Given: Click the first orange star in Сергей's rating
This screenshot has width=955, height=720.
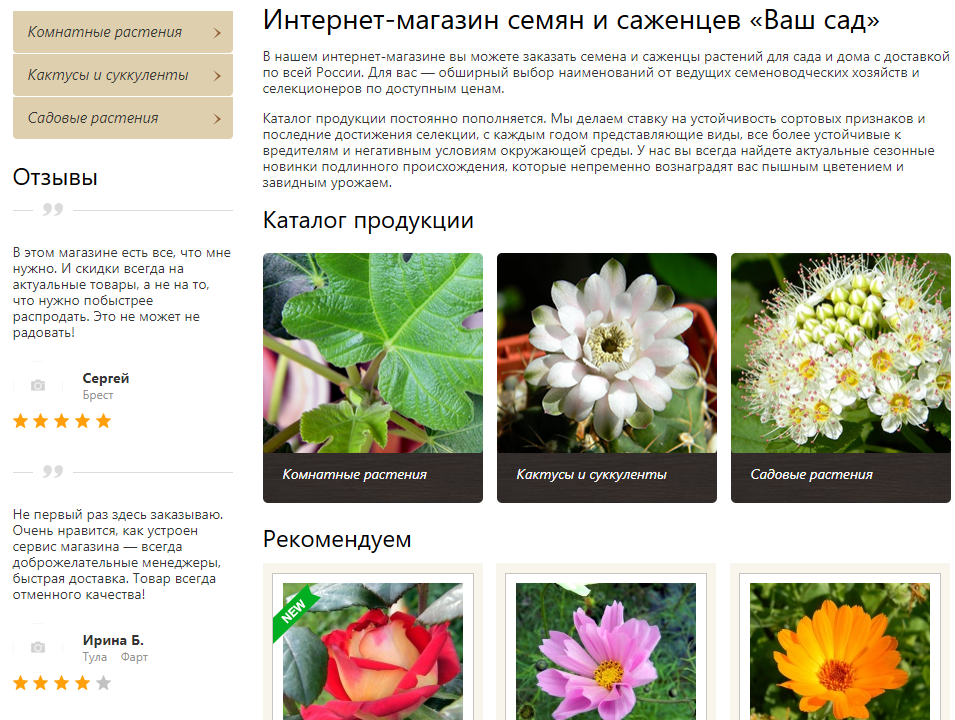Looking at the screenshot, I should (21, 422).
